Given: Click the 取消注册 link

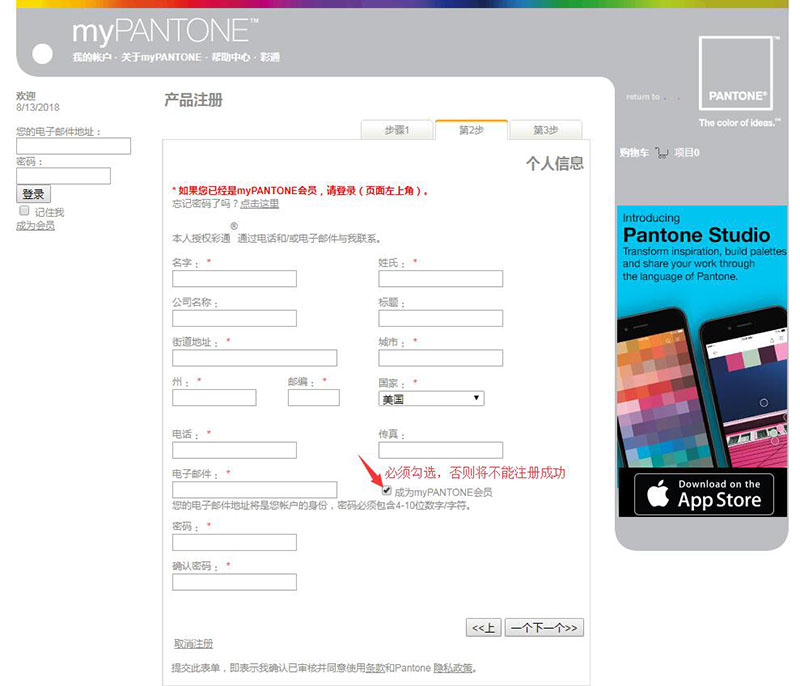Looking at the screenshot, I should click(x=193, y=644).
